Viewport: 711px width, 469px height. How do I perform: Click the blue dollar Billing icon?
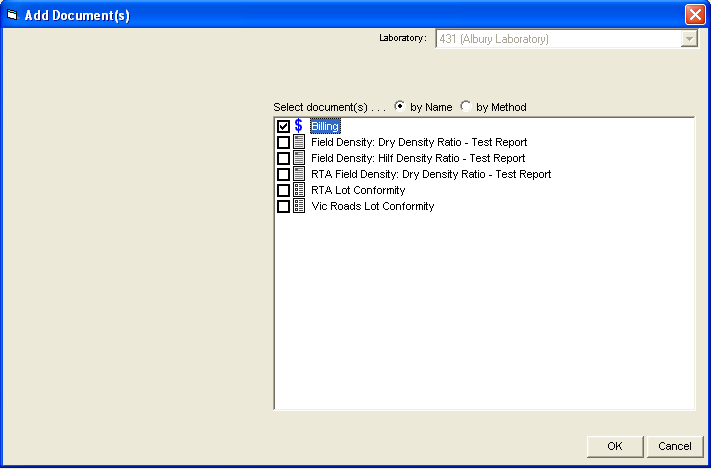click(298, 127)
